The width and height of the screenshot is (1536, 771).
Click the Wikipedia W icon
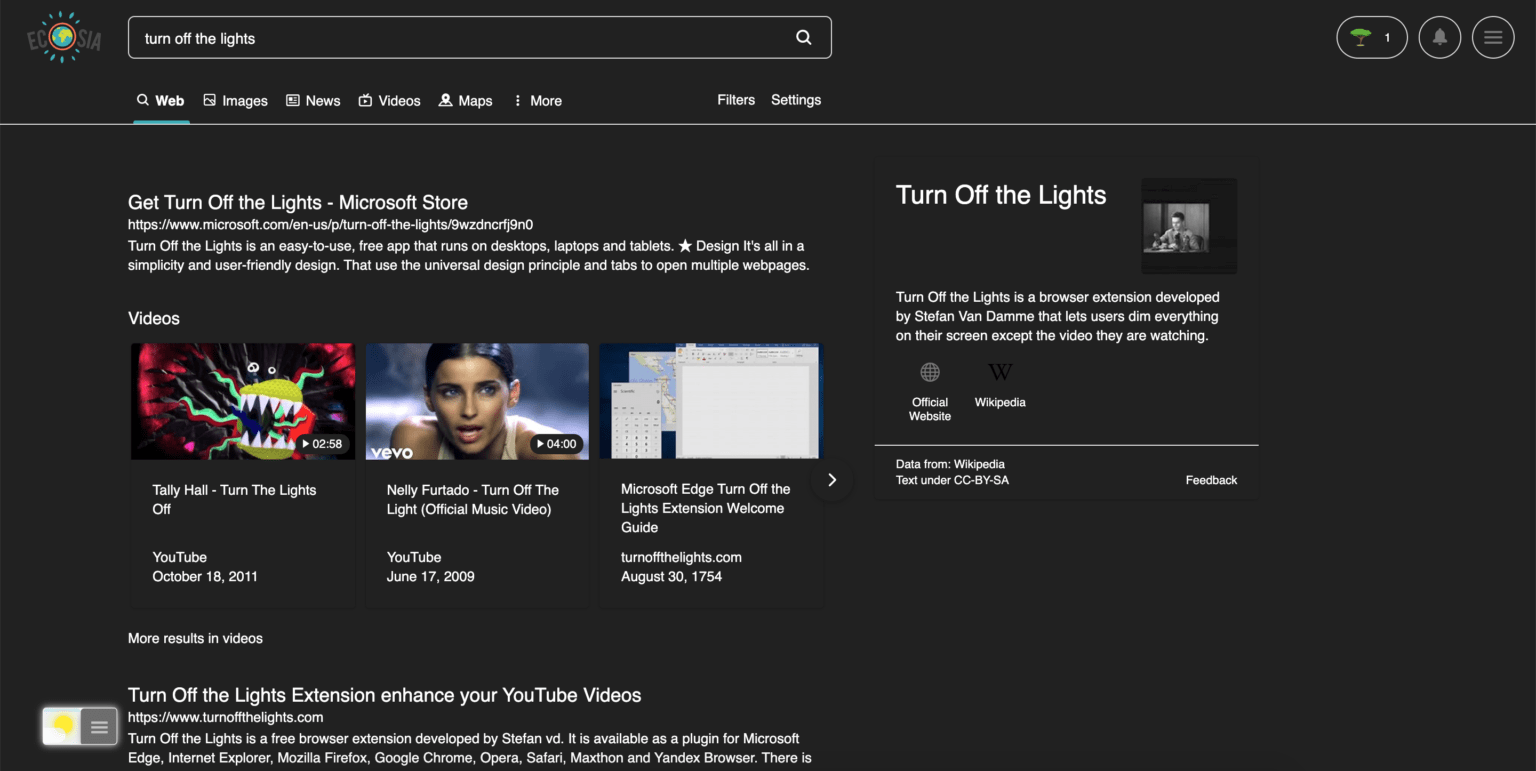click(x=1000, y=372)
